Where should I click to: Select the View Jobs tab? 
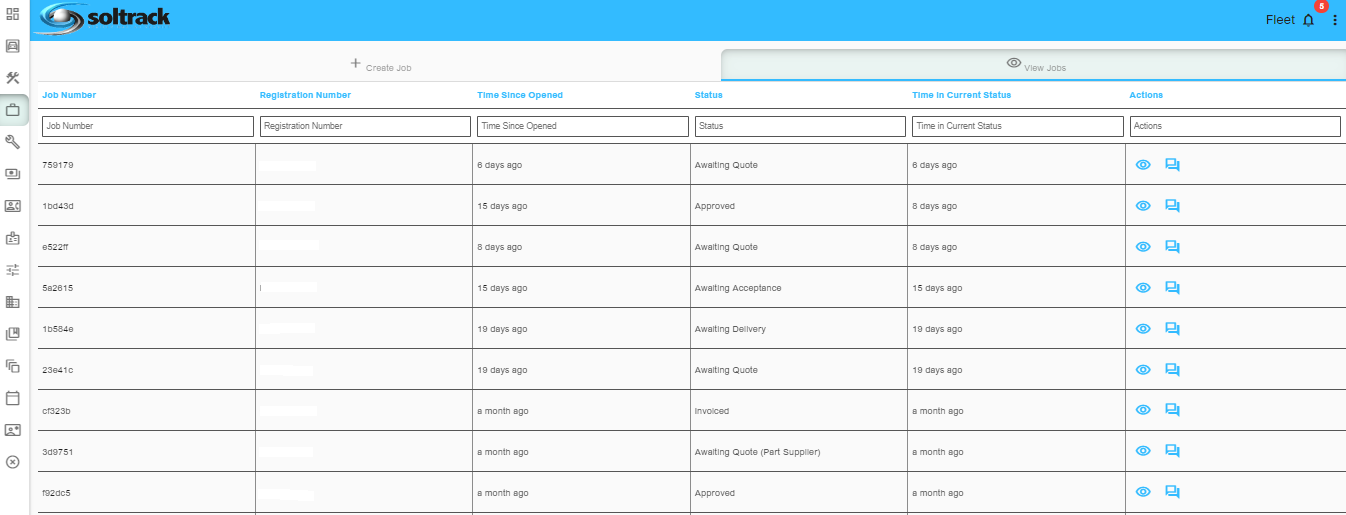point(1032,65)
